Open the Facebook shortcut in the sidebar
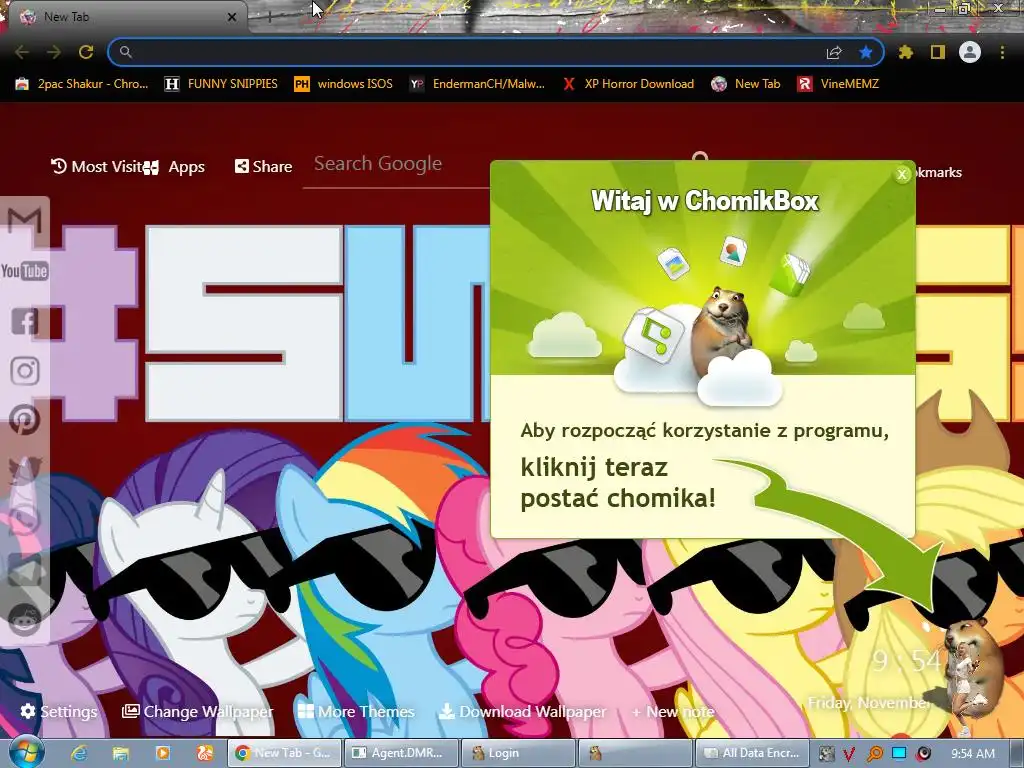Viewport: 1024px width, 768px height. pyautogui.click(x=25, y=321)
